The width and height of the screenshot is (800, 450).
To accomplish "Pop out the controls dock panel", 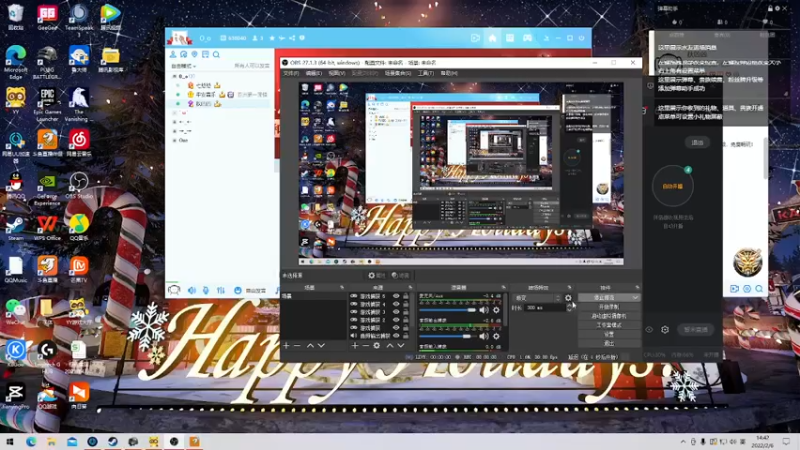I will click(x=637, y=288).
